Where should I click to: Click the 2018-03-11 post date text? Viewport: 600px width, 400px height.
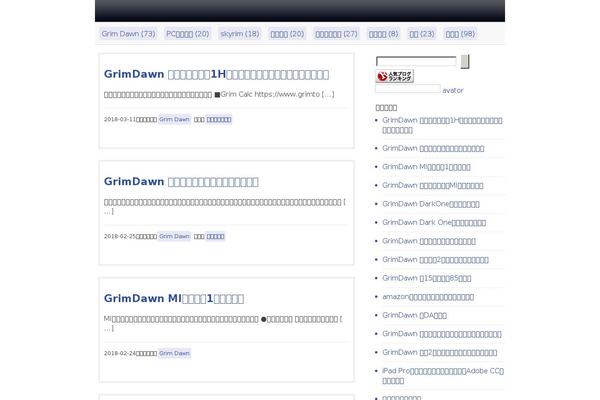(120, 119)
